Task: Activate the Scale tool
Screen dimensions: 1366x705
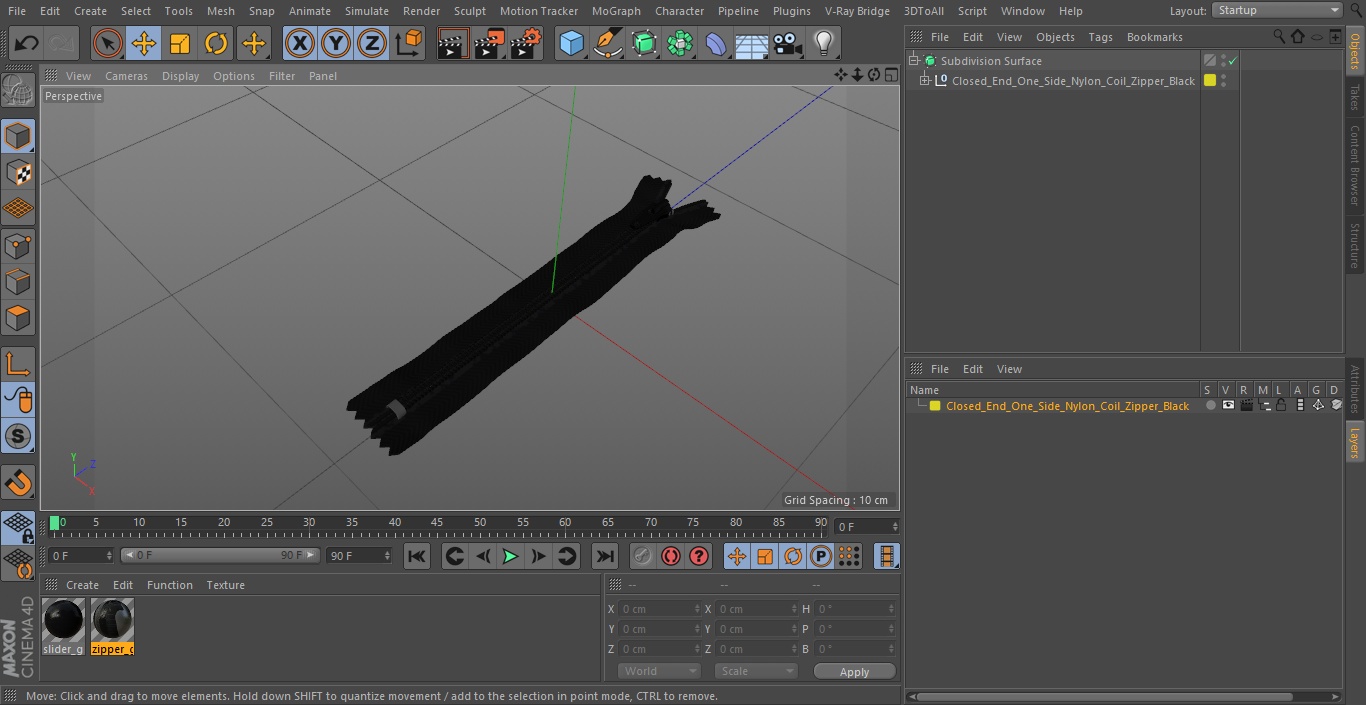Action: point(180,43)
